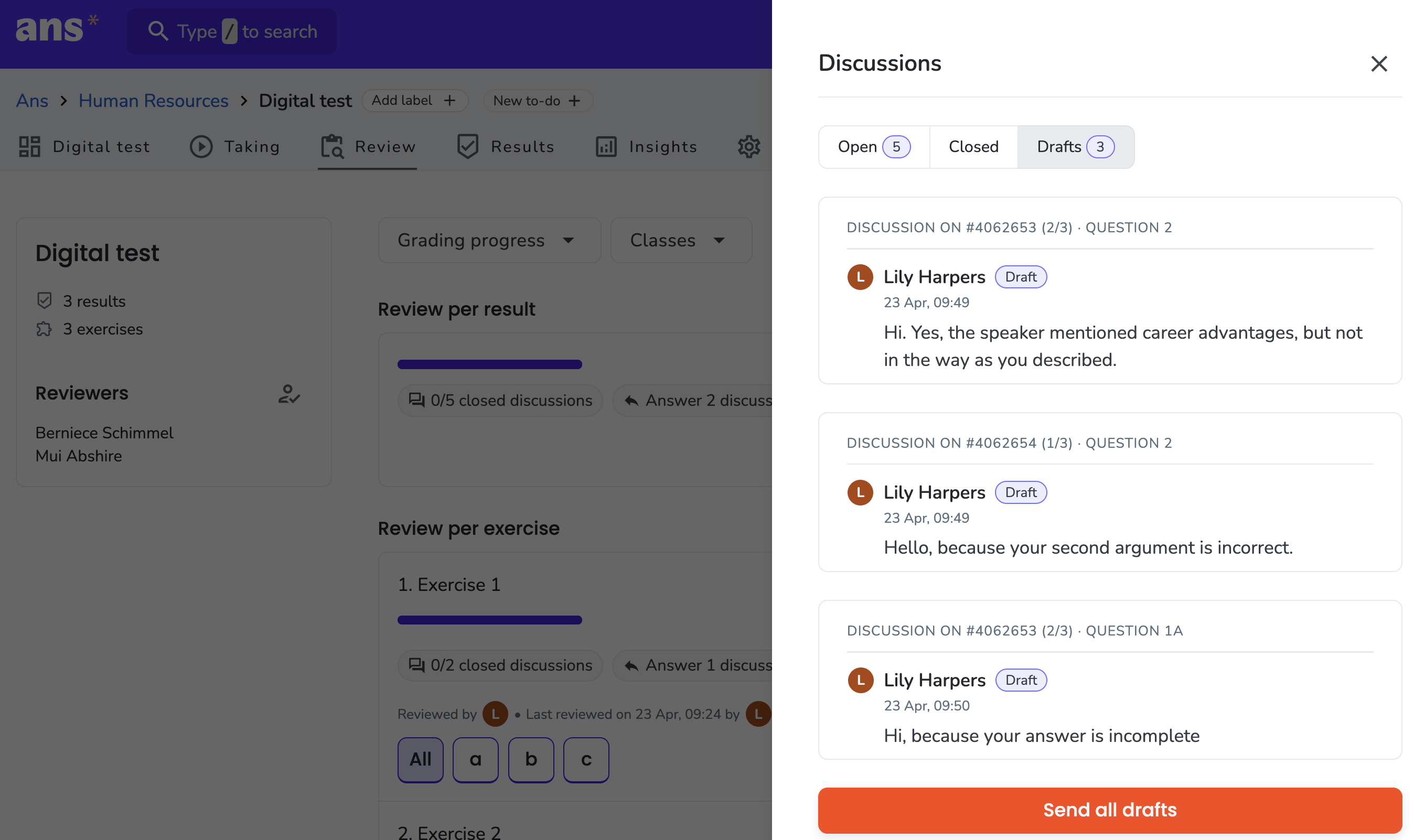Click the 0/5 closed discussions chat icon

(416, 401)
